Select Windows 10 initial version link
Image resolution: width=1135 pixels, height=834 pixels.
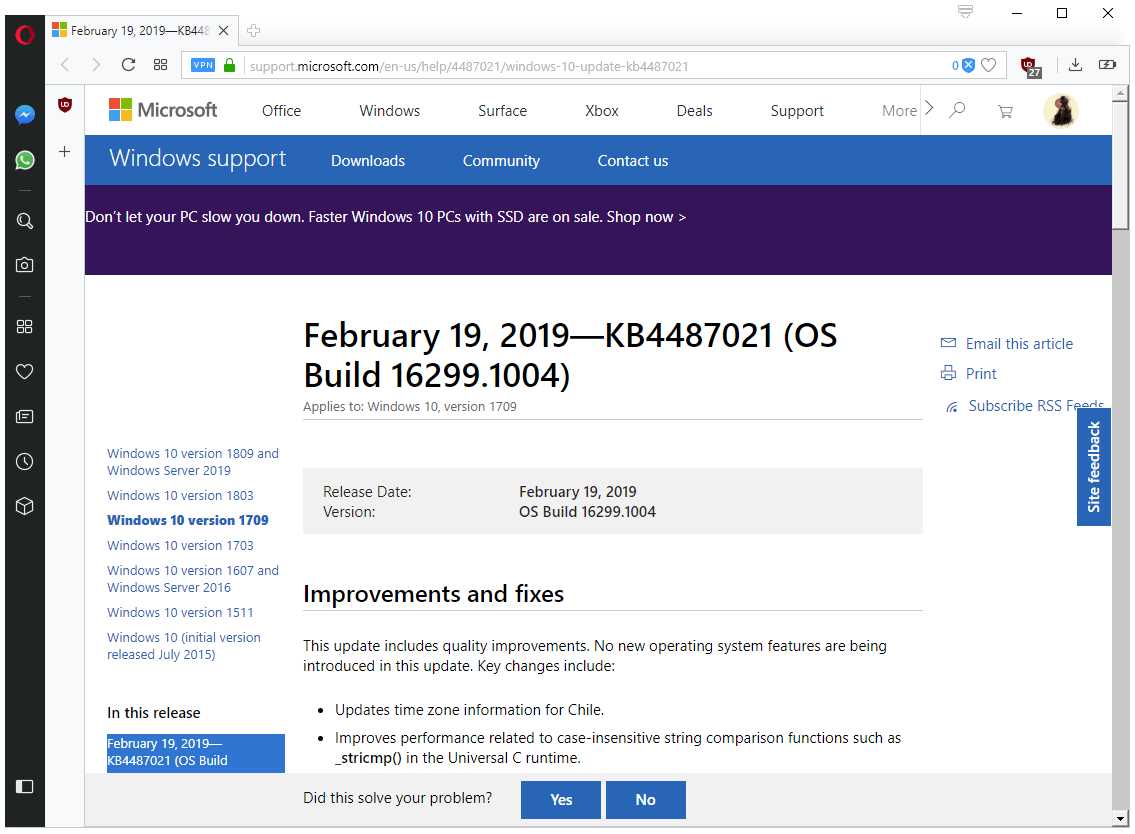tap(184, 646)
